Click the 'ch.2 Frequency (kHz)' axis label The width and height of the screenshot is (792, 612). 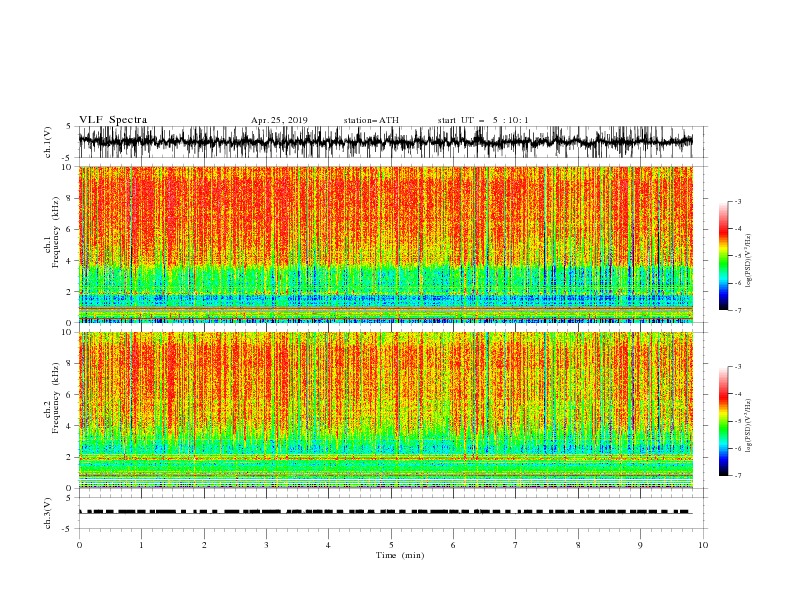pyautogui.click(x=52, y=398)
